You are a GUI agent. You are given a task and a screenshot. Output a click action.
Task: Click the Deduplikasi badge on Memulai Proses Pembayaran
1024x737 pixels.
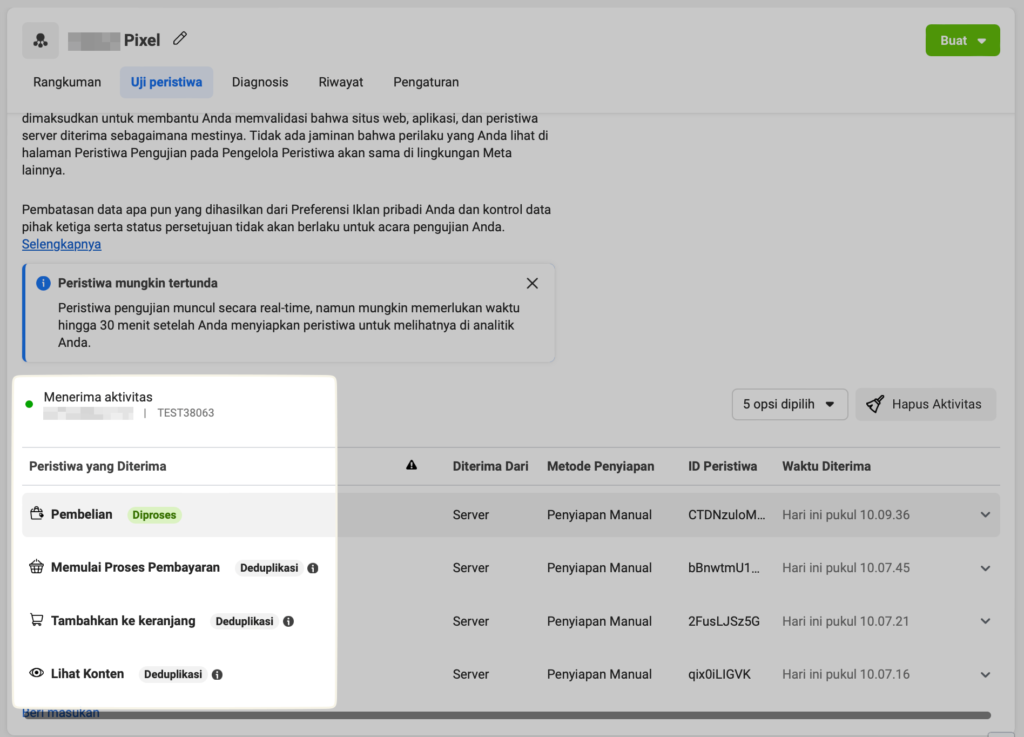(x=269, y=568)
